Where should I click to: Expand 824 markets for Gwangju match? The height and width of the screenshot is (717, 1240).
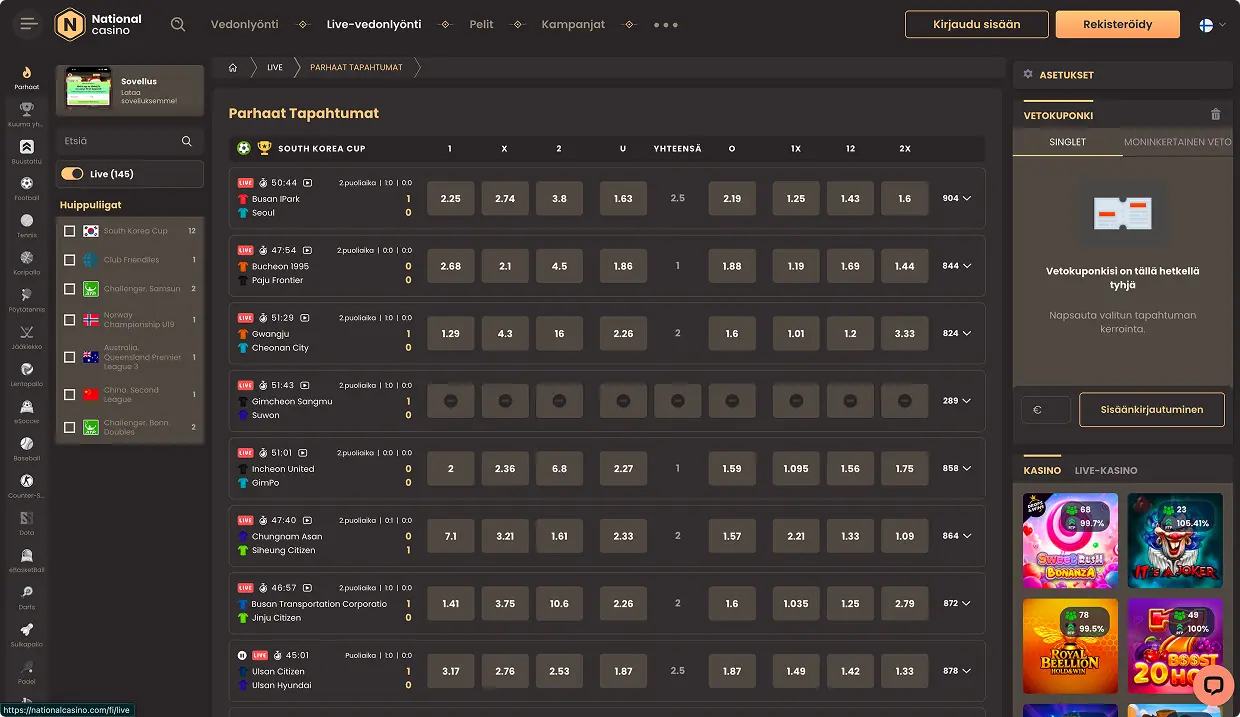pos(957,333)
